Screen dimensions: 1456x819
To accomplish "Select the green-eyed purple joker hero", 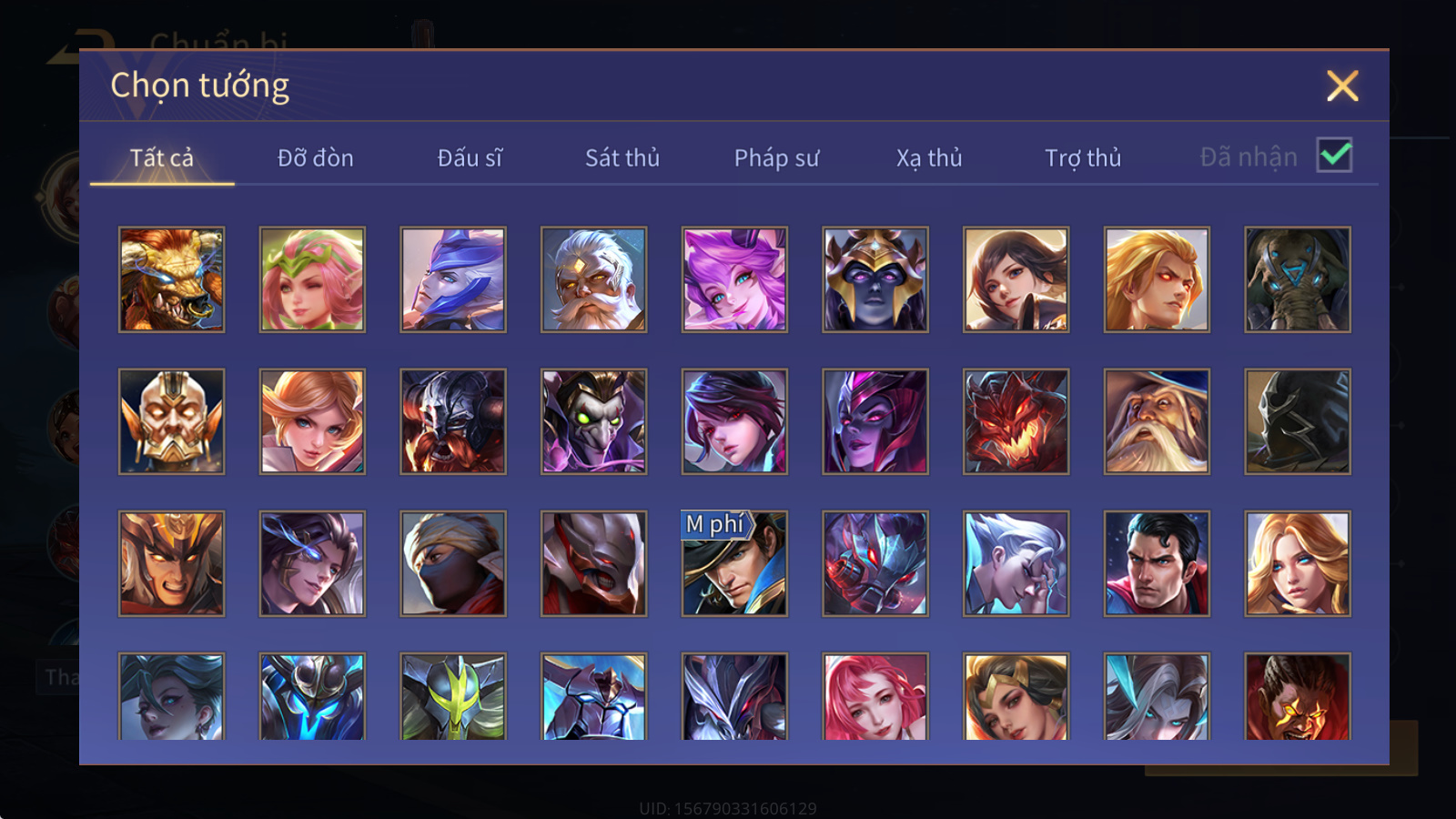I will pyautogui.click(x=594, y=421).
